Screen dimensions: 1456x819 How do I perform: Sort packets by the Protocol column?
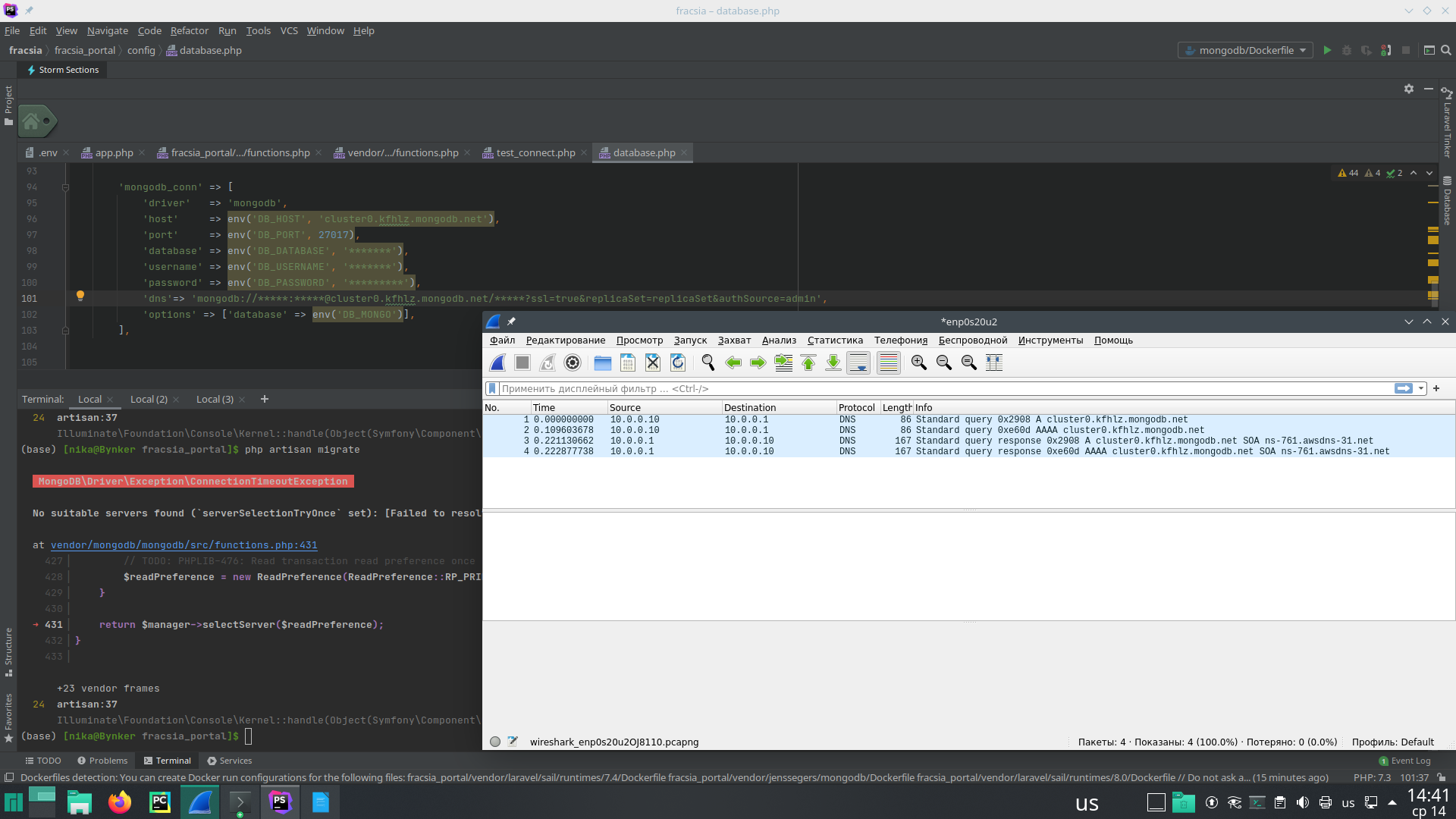pos(857,408)
